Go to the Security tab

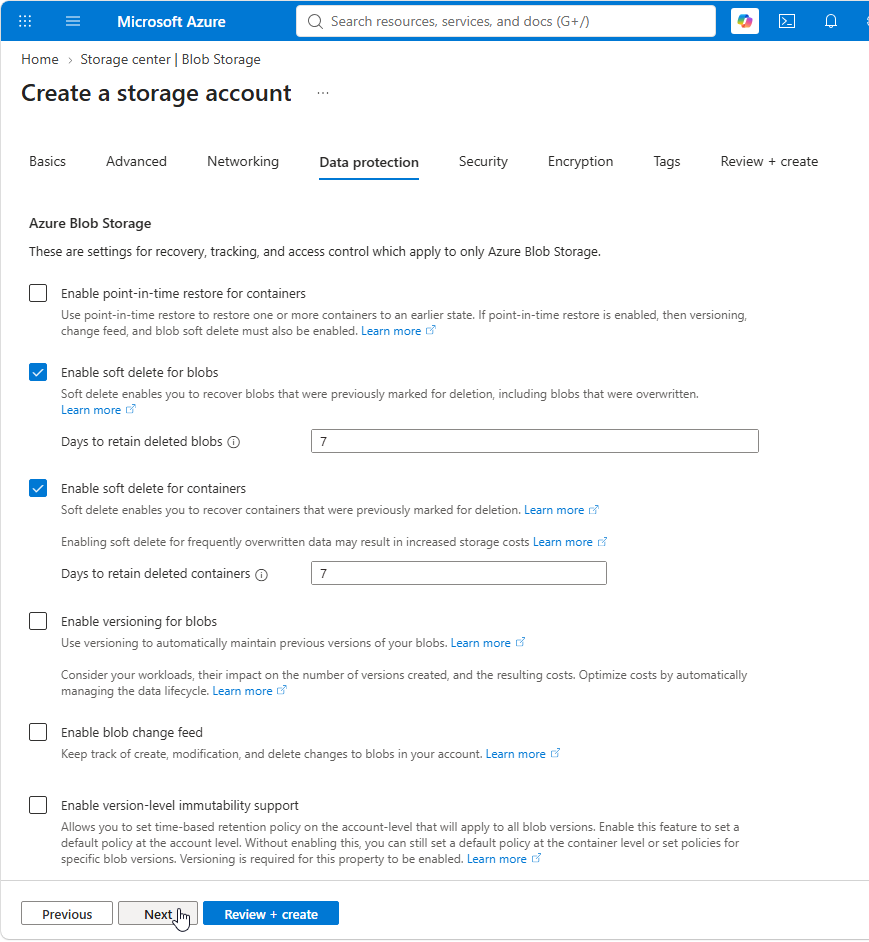tap(483, 162)
